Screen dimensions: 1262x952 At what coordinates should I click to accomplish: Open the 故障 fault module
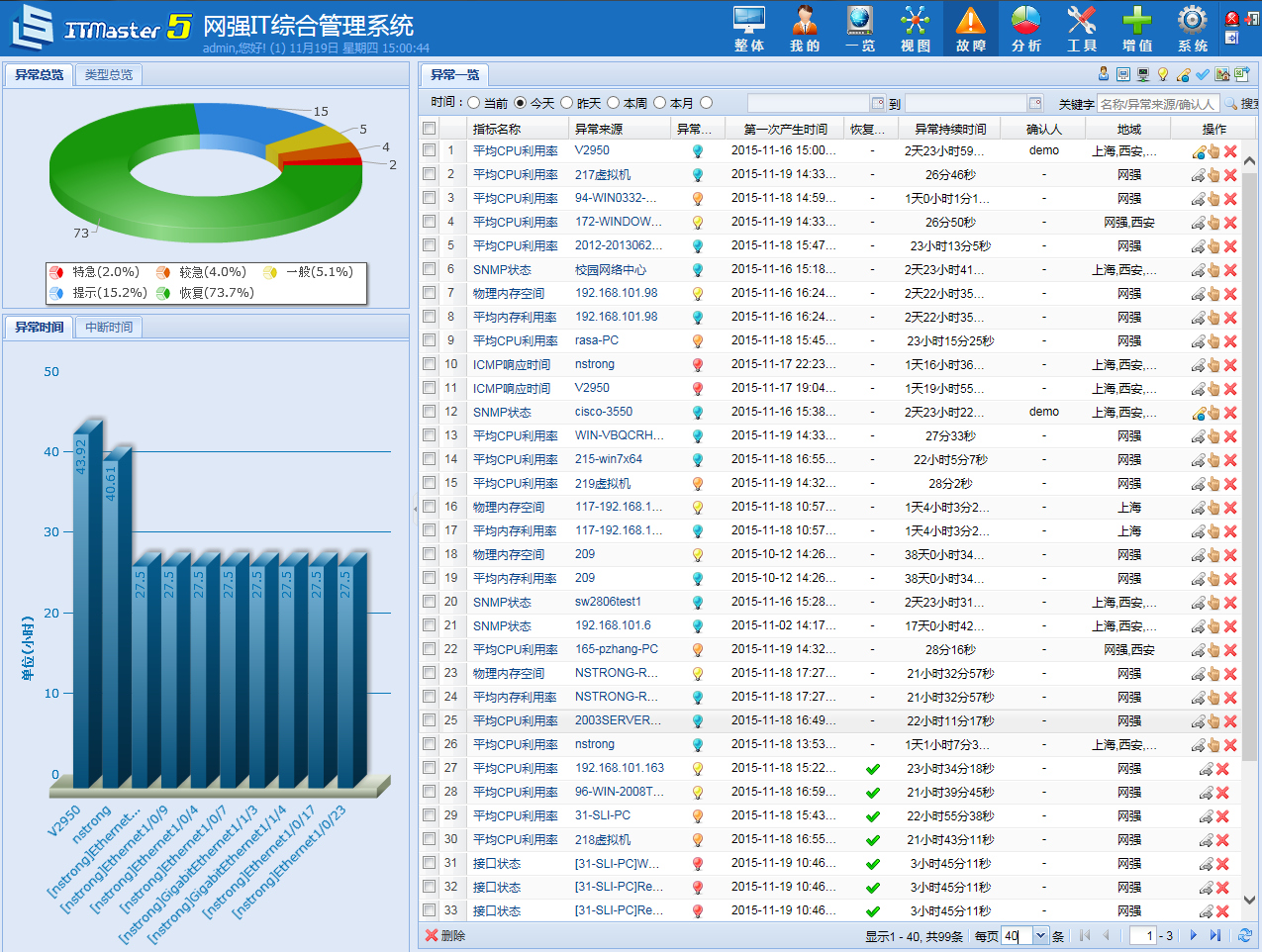[x=971, y=28]
